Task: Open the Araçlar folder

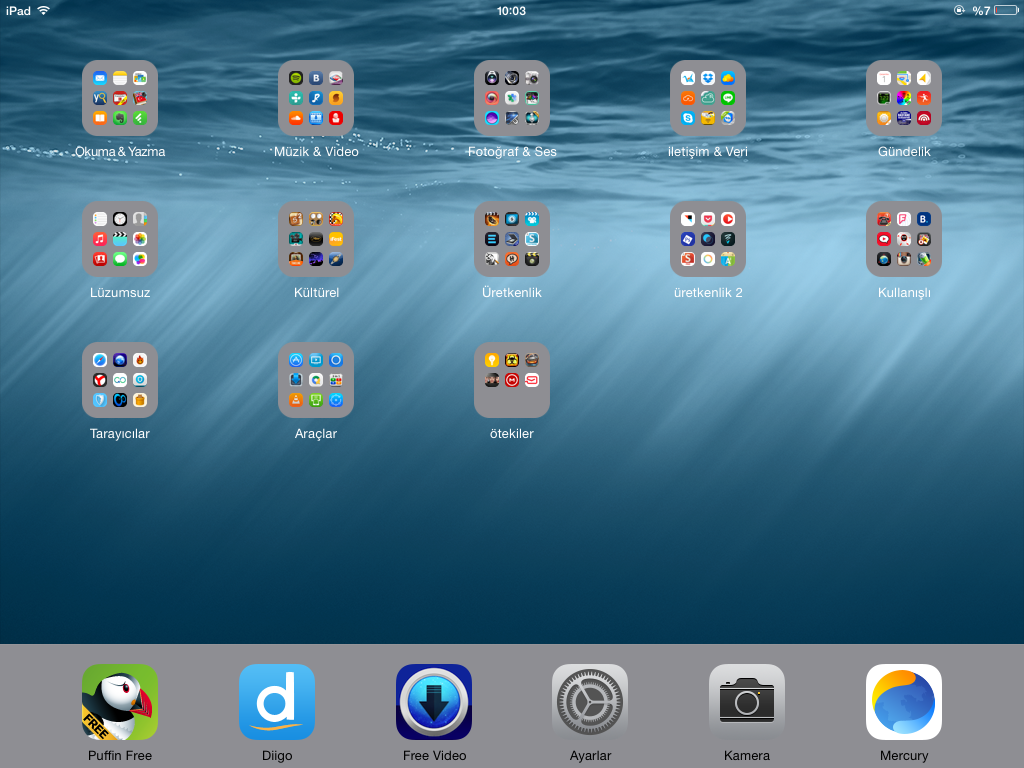Action: pos(316,380)
